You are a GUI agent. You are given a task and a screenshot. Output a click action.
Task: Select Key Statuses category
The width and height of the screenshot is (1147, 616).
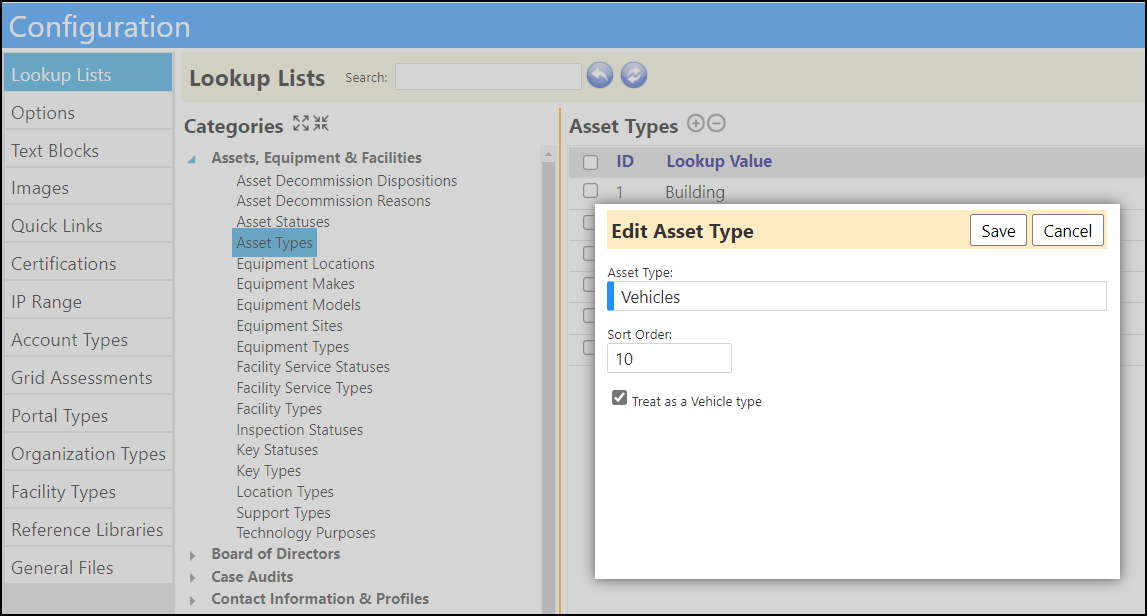tap(277, 450)
